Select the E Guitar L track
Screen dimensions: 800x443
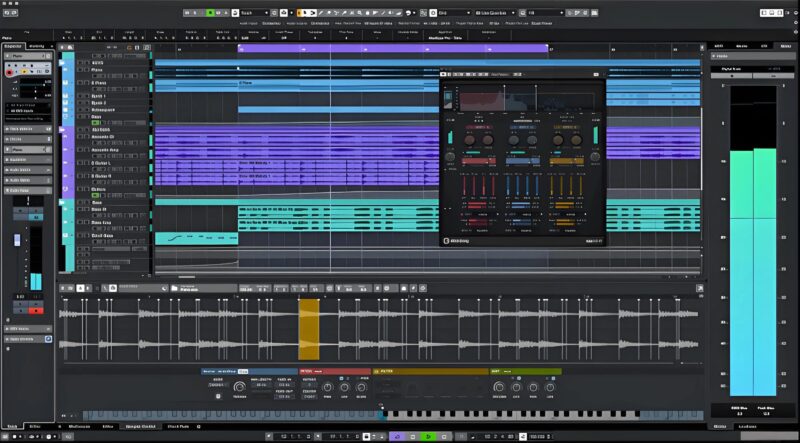[x=102, y=163]
